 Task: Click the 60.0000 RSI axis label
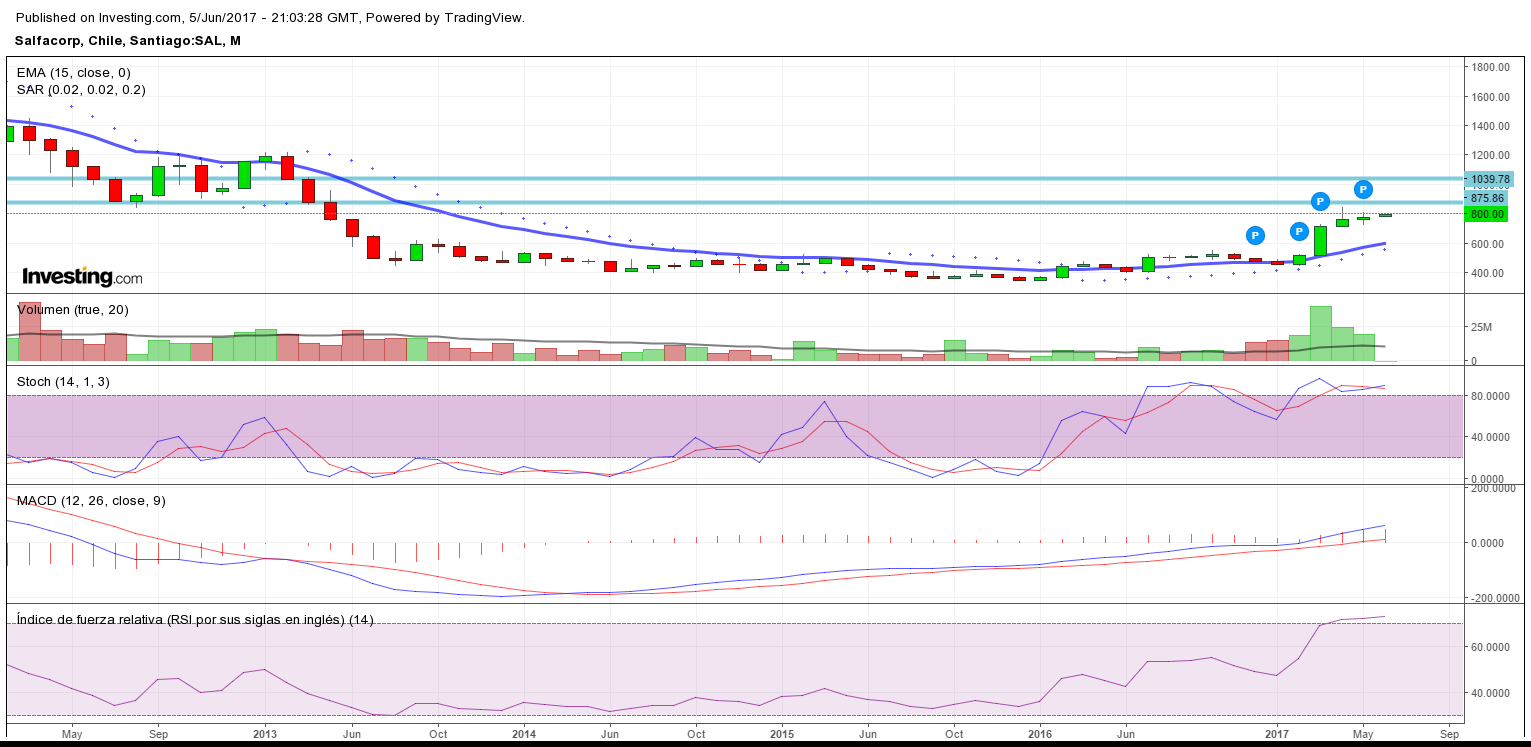click(1490, 647)
